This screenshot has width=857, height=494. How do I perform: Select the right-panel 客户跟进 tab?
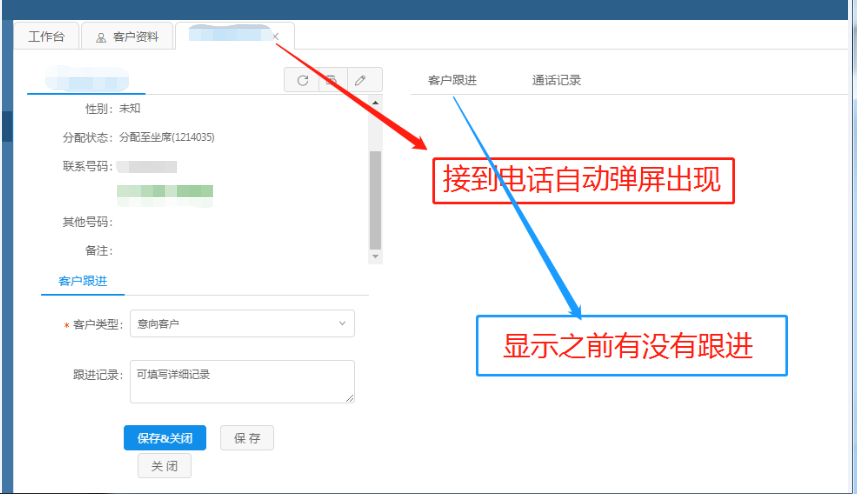pyautogui.click(x=452, y=80)
